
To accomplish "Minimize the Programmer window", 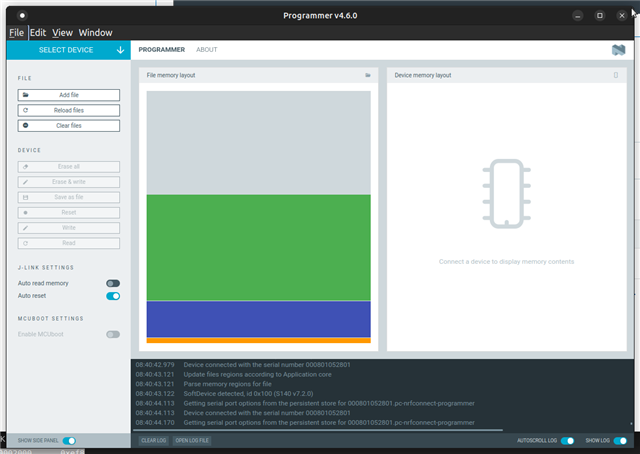I will (x=578, y=16).
